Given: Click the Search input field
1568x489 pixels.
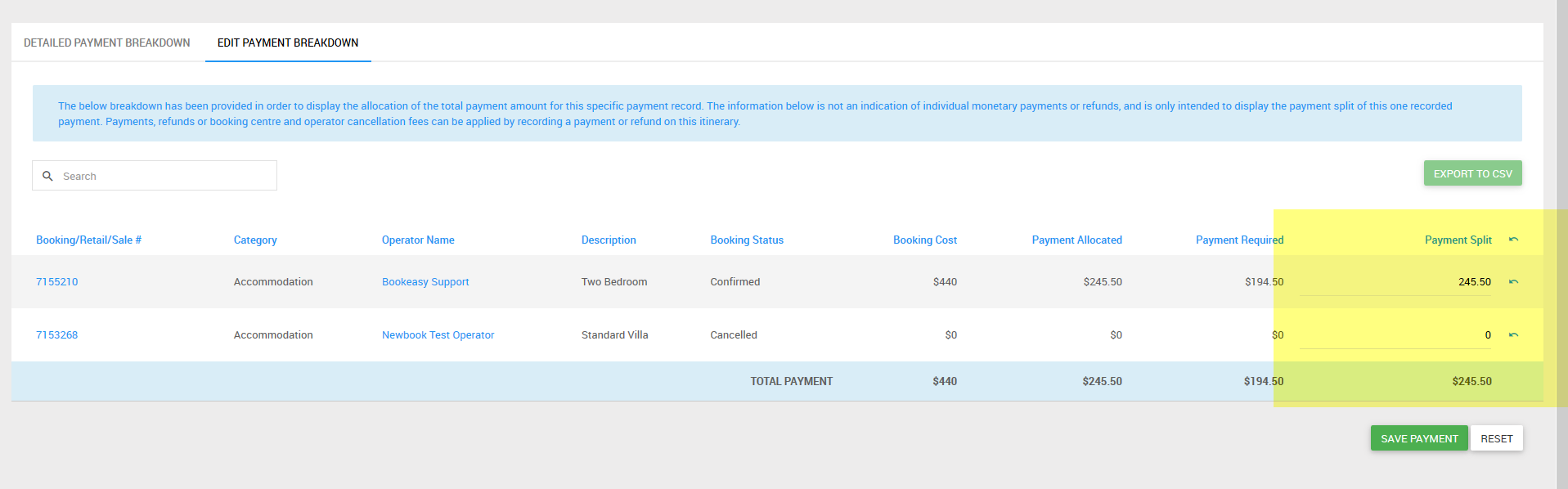Looking at the screenshot, I should coord(155,176).
